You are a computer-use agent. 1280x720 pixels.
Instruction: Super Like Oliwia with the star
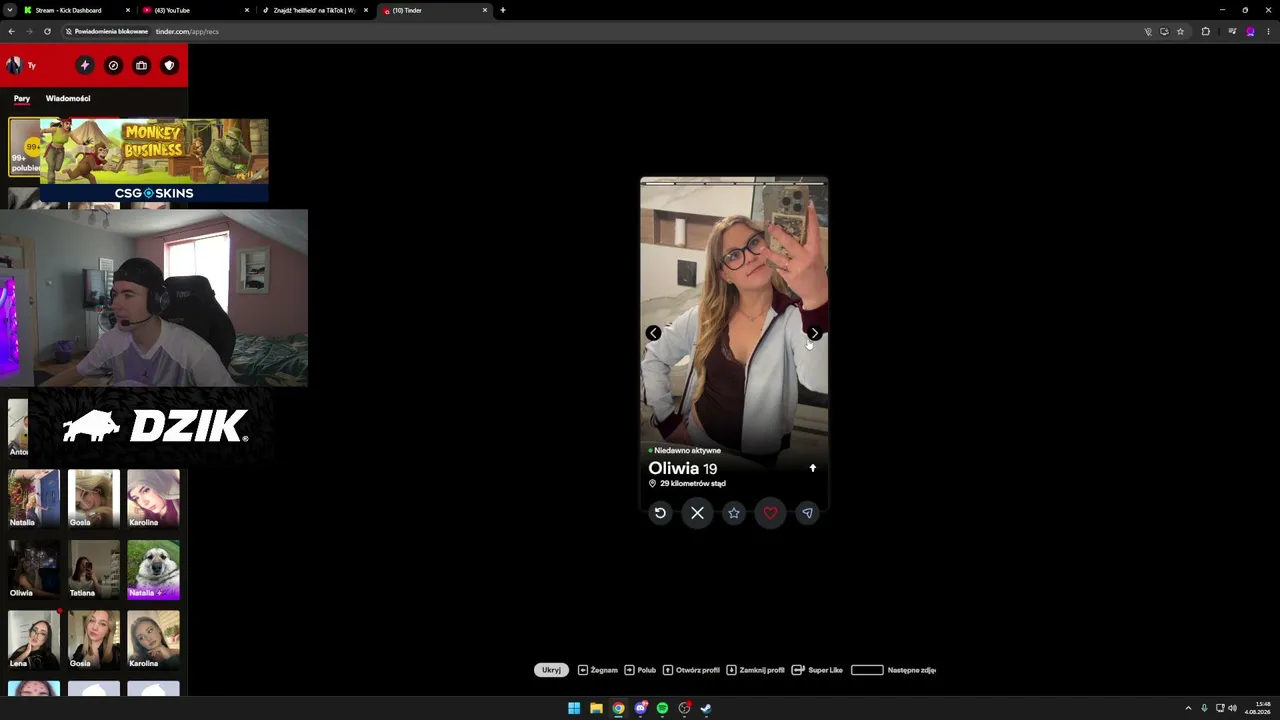[x=734, y=513]
